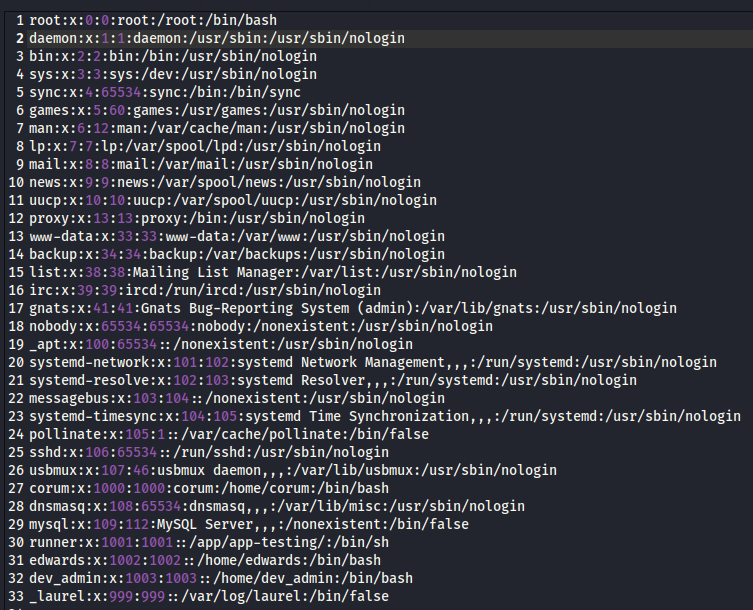
Task: Click the systemd-timesync entry line
Action: (x=385, y=416)
